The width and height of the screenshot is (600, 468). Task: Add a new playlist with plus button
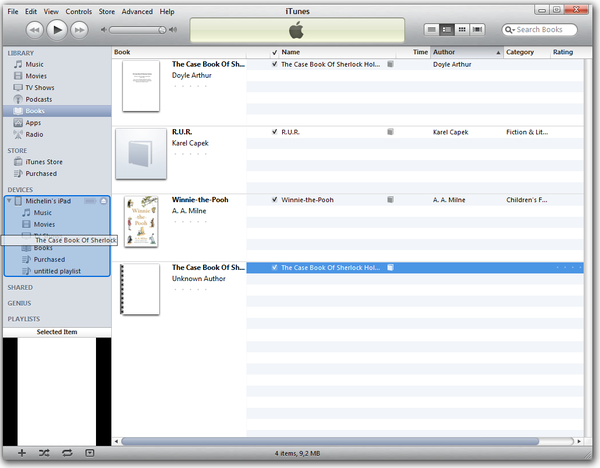(x=22, y=453)
